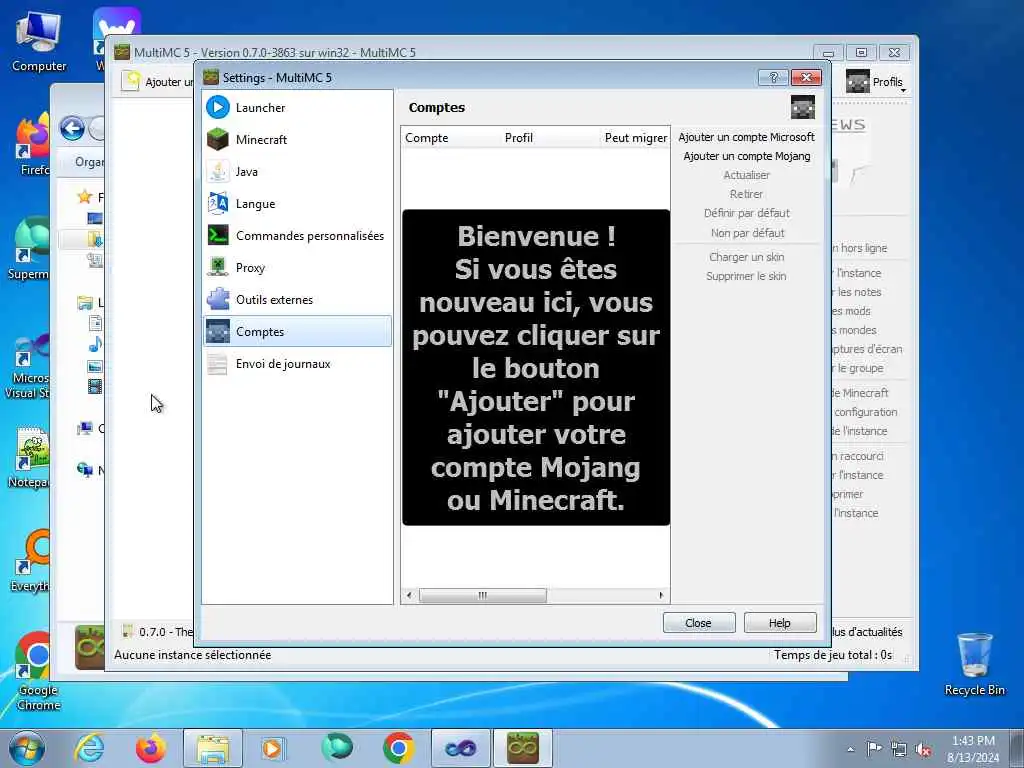The width and height of the screenshot is (1024, 768).
Task: Click Non par défaut button
Action: point(747,232)
